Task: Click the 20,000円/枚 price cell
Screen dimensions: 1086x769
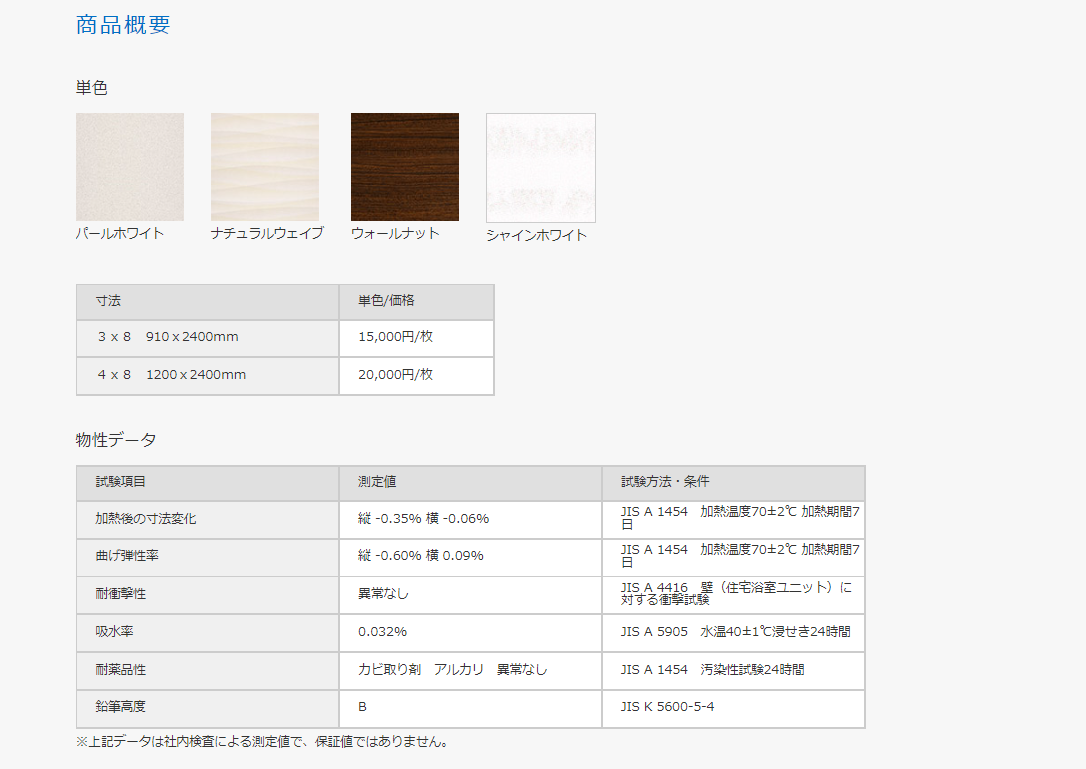Action: [395, 375]
